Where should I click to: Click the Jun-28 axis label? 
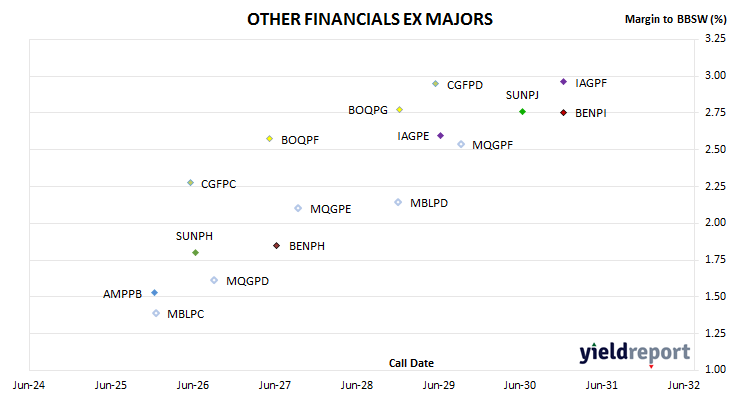(357, 385)
